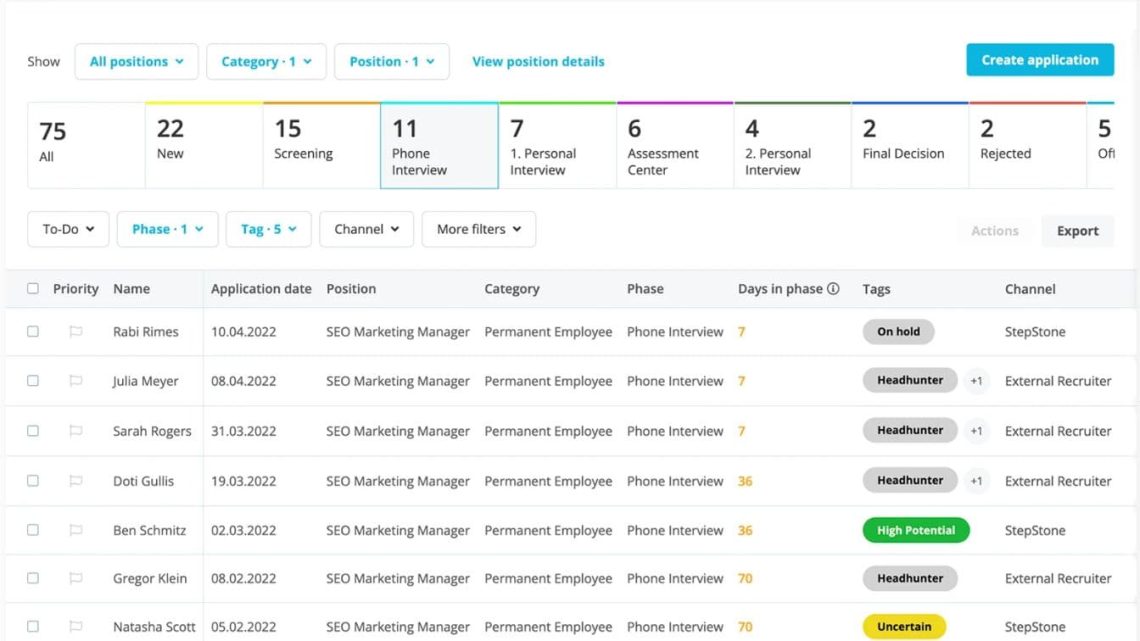
Task: Check the row checkbox for Julia Meyer
Action: tap(34, 381)
